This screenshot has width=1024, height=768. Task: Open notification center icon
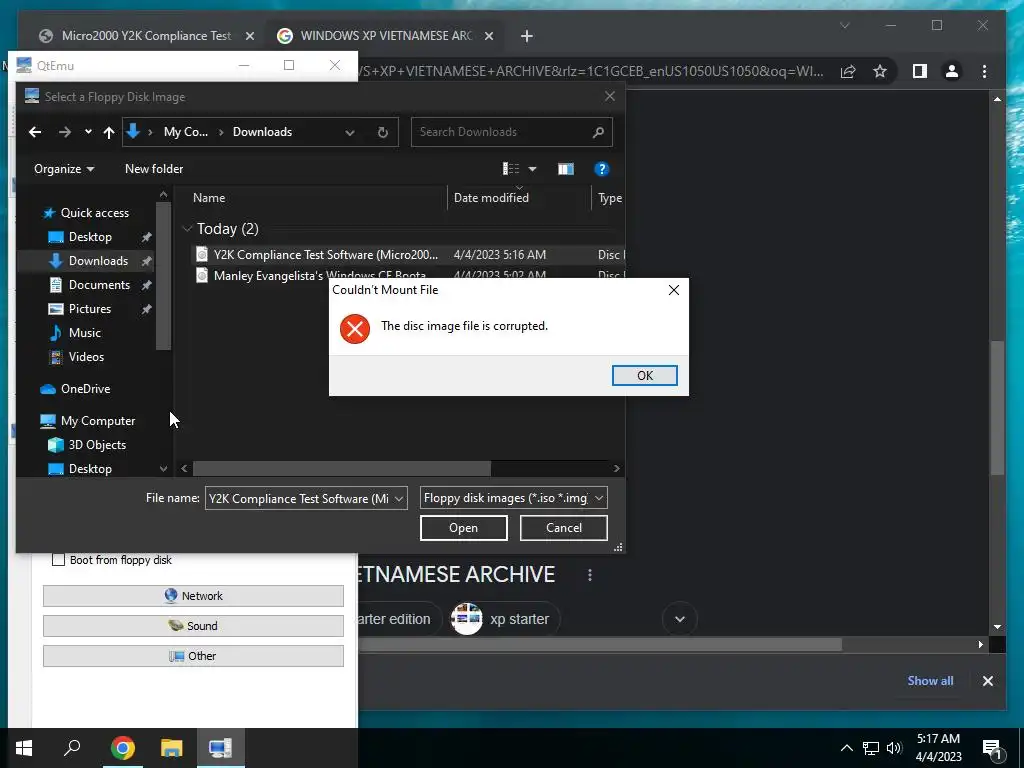tap(992, 749)
